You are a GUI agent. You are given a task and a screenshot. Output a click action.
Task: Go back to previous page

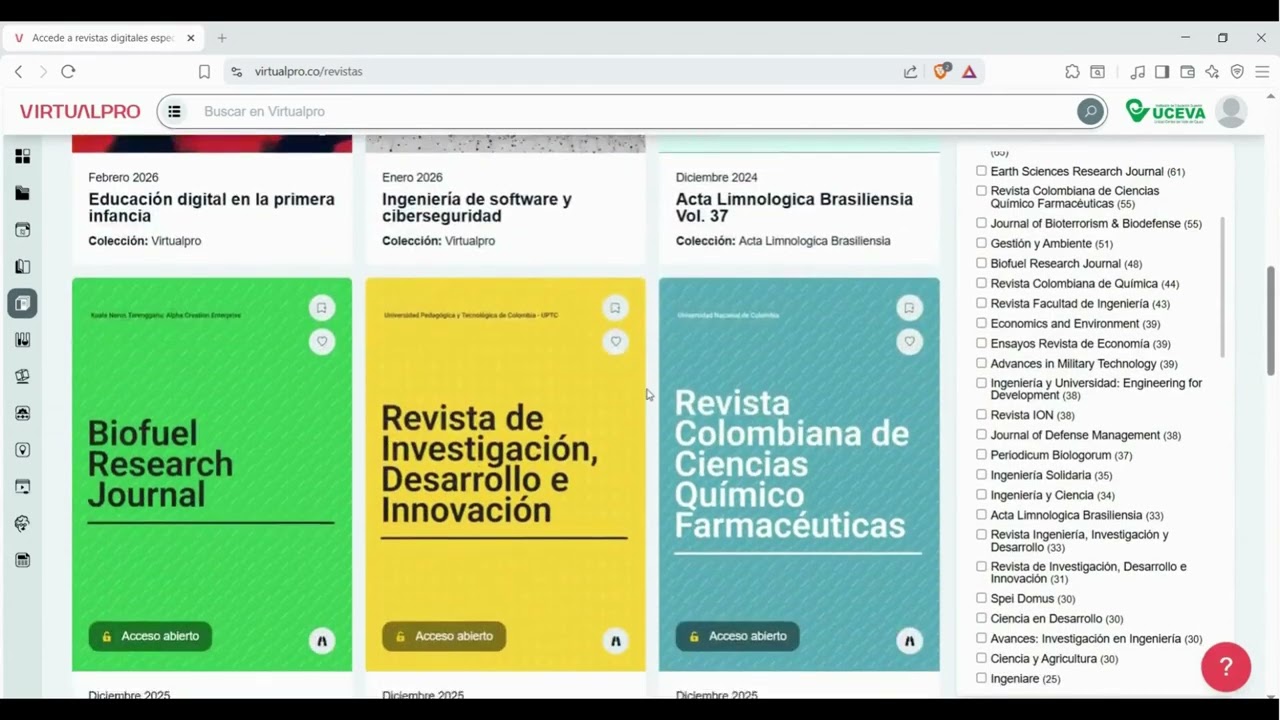coord(18,72)
